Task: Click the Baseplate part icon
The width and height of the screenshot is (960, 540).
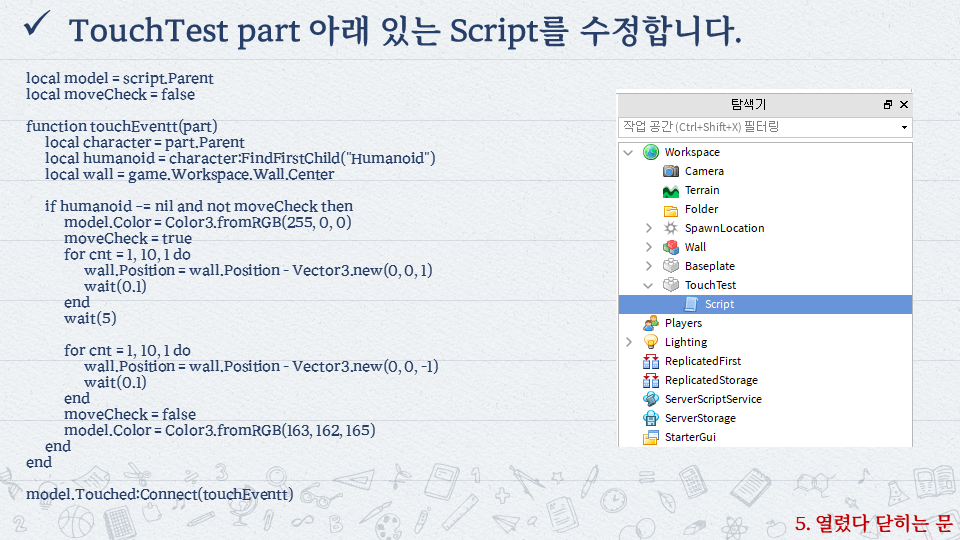Action: point(671,266)
